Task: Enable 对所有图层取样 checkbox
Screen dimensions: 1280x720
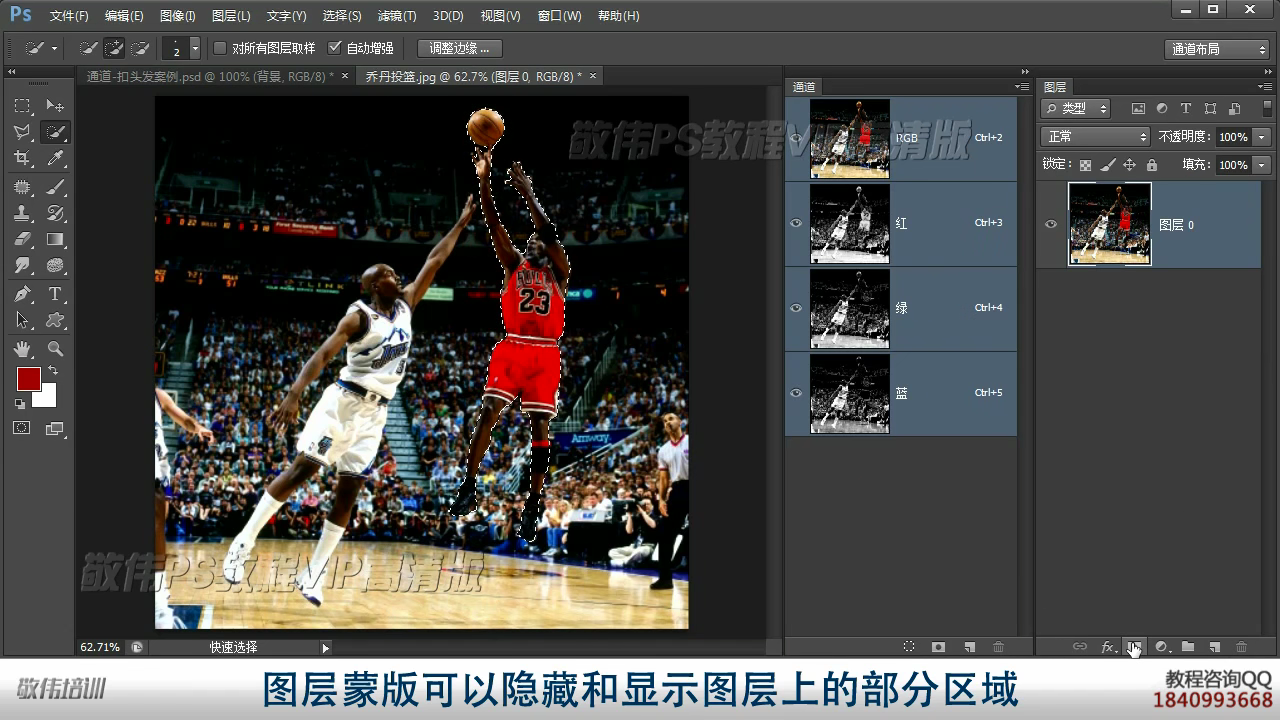Action: pos(220,48)
